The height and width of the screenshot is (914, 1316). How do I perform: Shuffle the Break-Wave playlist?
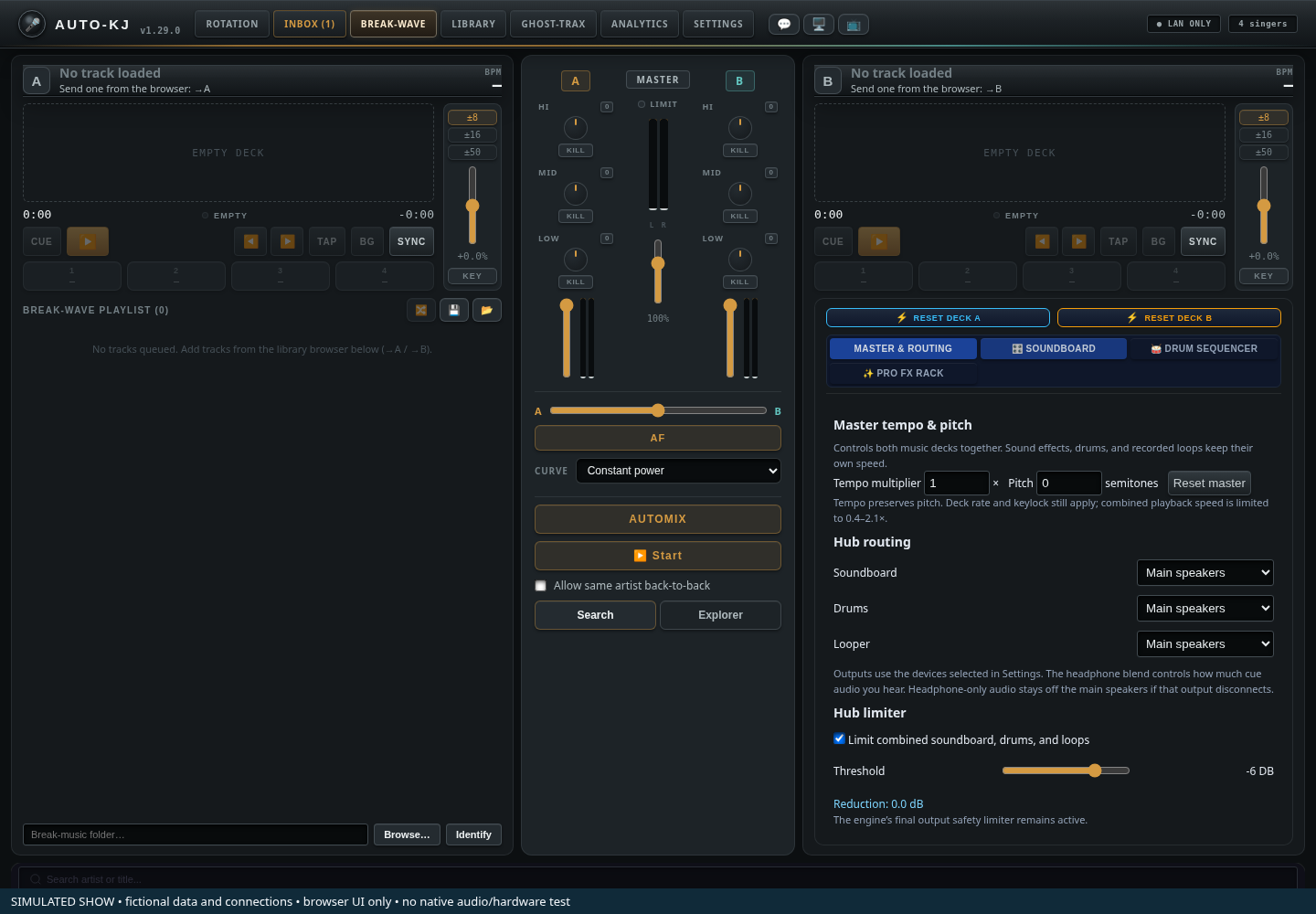(x=421, y=311)
